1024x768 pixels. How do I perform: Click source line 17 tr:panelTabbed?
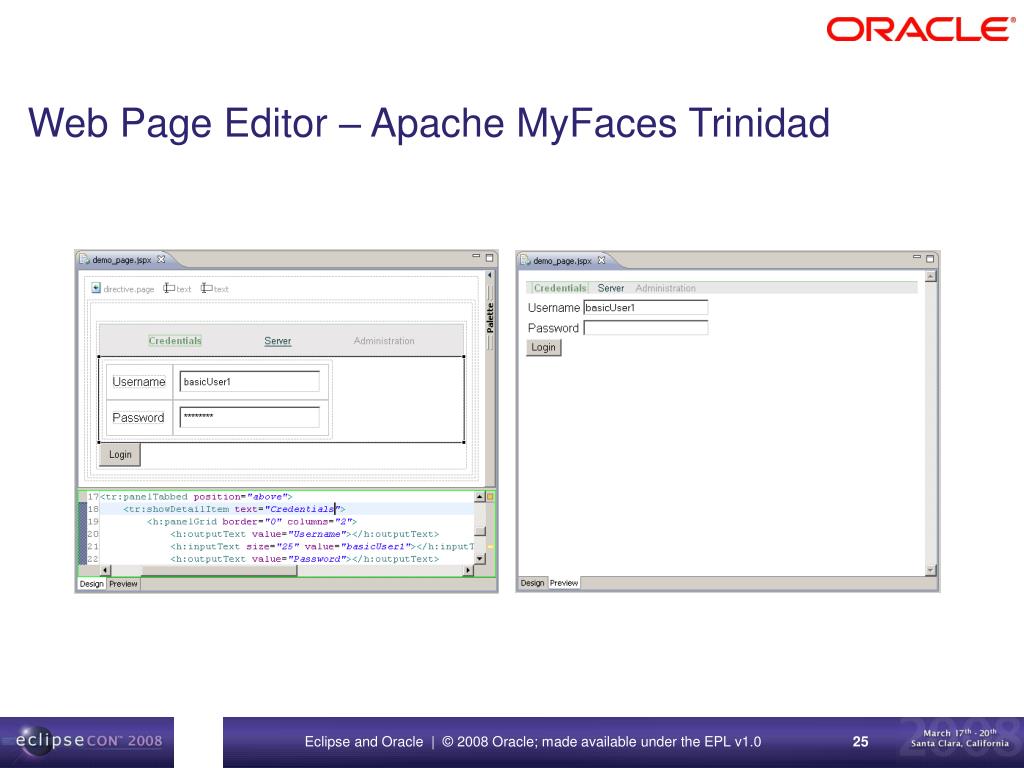coord(196,497)
